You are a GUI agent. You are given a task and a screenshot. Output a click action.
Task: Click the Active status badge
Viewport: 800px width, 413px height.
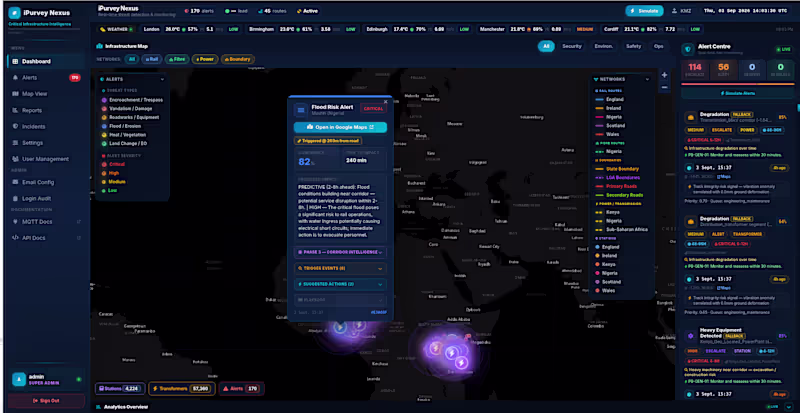308,11
